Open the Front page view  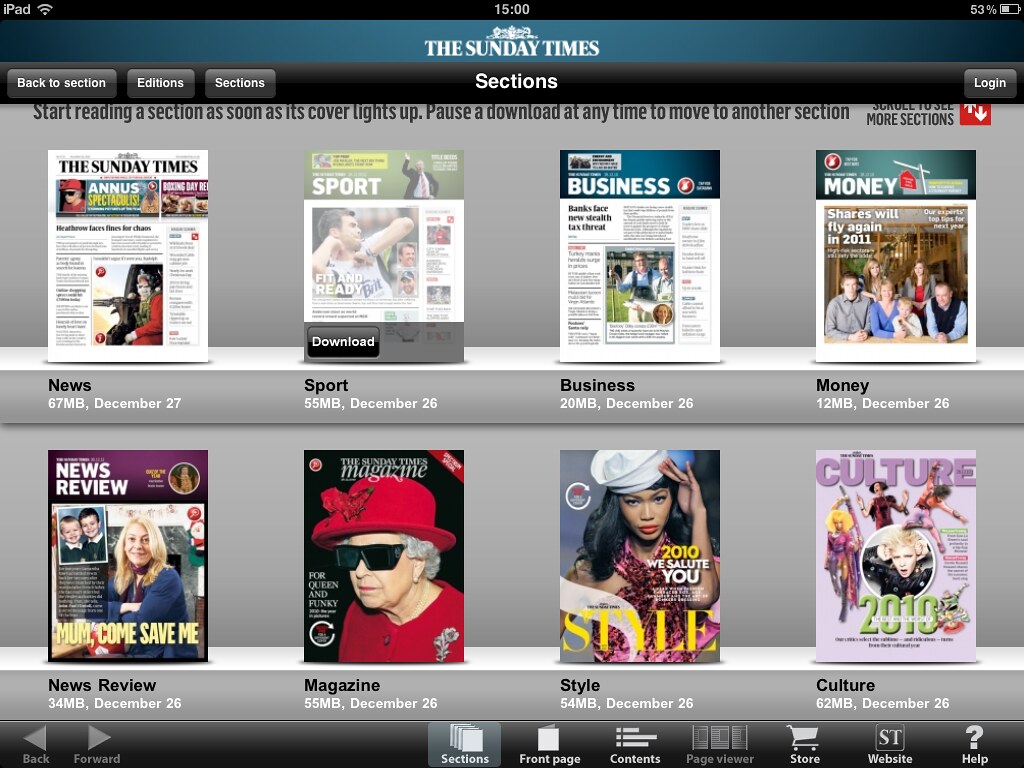[549, 740]
